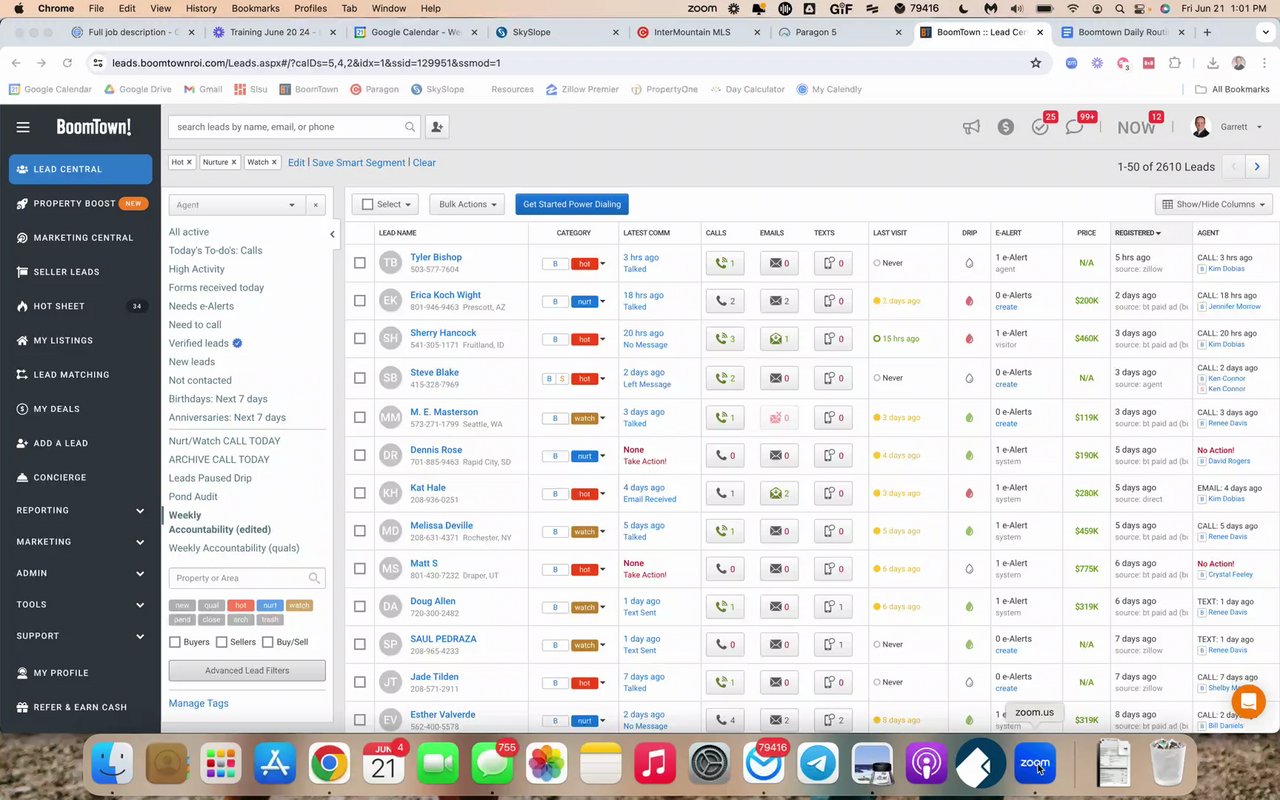Image resolution: width=1280 pixels, height=800 pixels.
Task: Click the email button for Kat Hale
Action: point(778,493)
